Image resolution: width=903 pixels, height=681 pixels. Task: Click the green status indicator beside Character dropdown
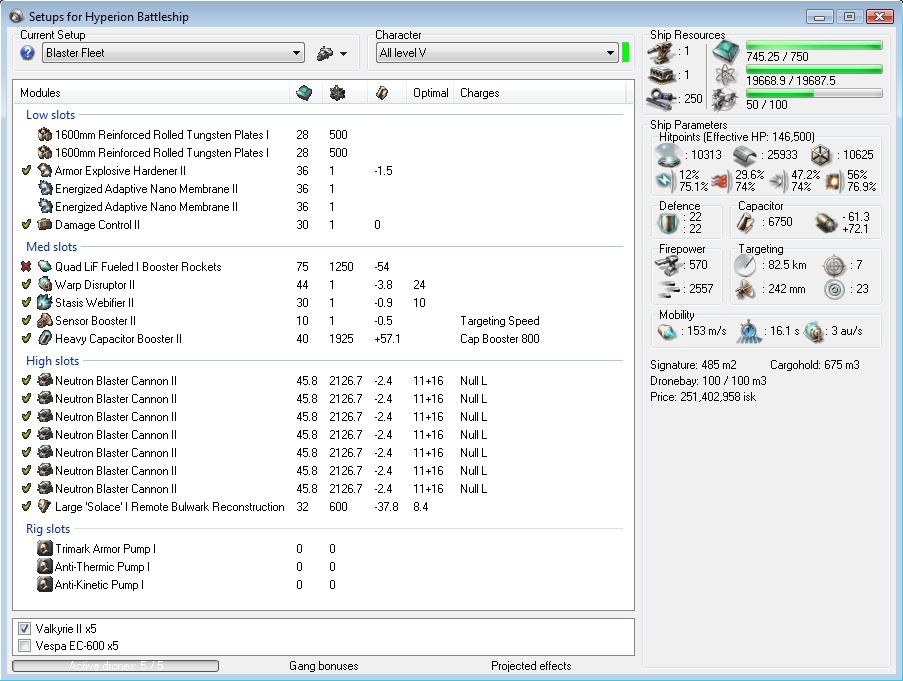(626, 52)
